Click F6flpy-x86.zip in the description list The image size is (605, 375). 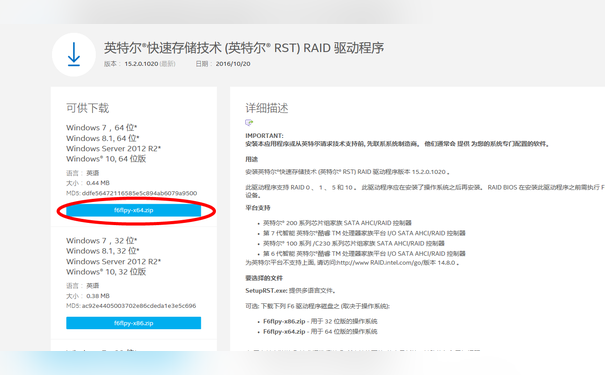pos(284,321)
